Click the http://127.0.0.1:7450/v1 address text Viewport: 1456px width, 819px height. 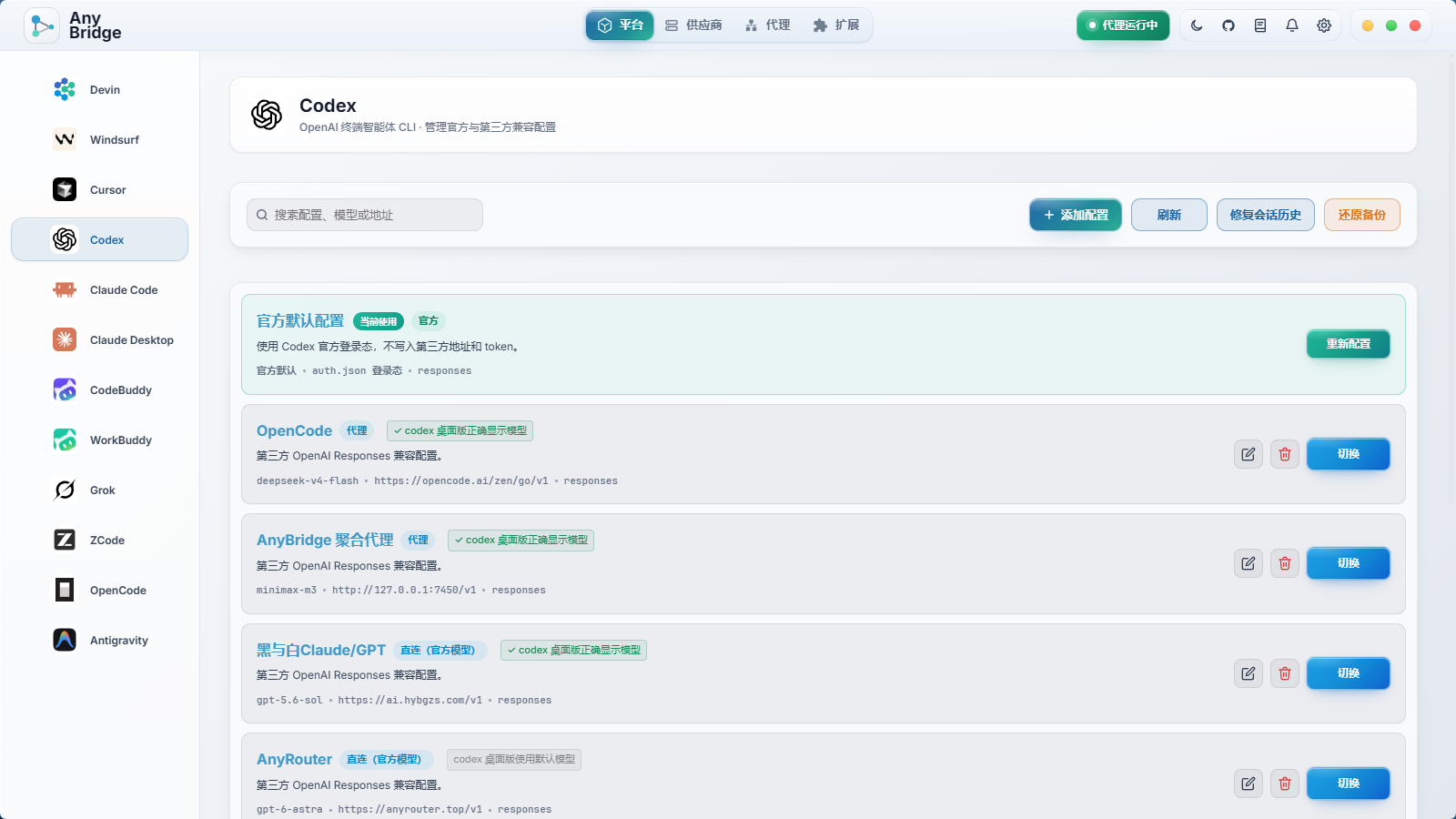coord(404,590)
